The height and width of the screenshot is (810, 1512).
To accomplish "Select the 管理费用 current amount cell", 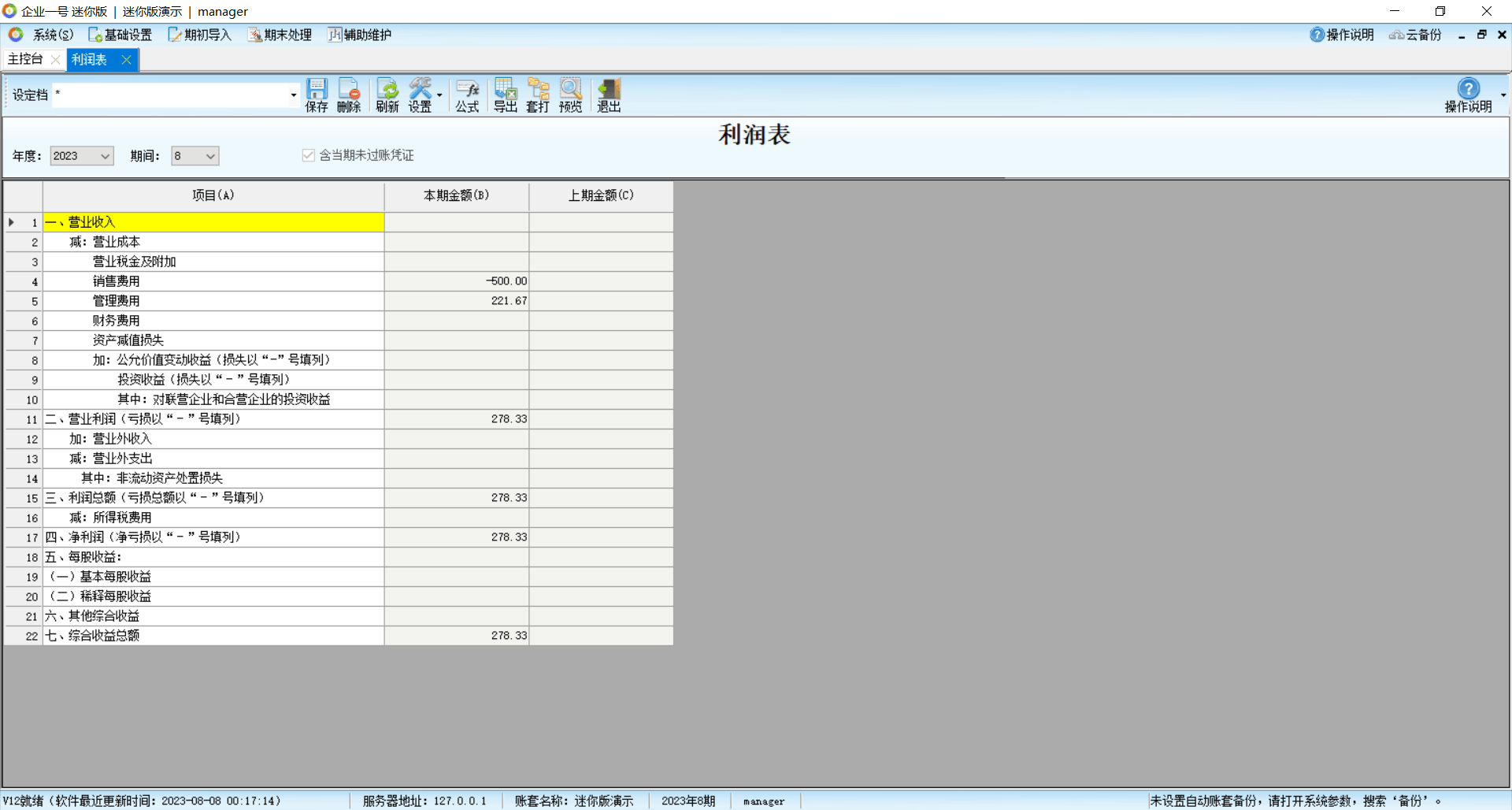I will (x=457, y=301).
